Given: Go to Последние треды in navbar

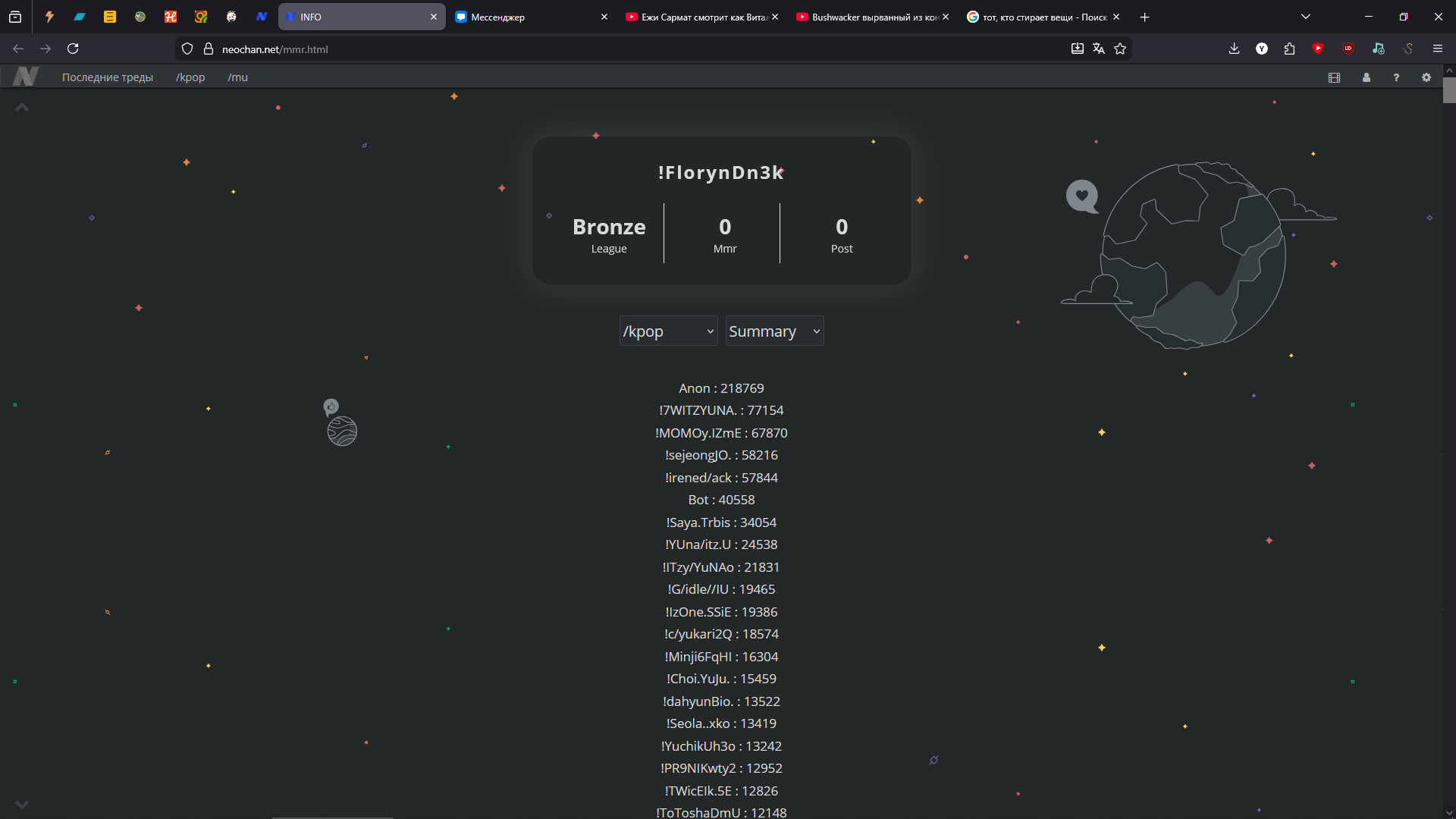Looking at the screenshot, I should 107,77.
